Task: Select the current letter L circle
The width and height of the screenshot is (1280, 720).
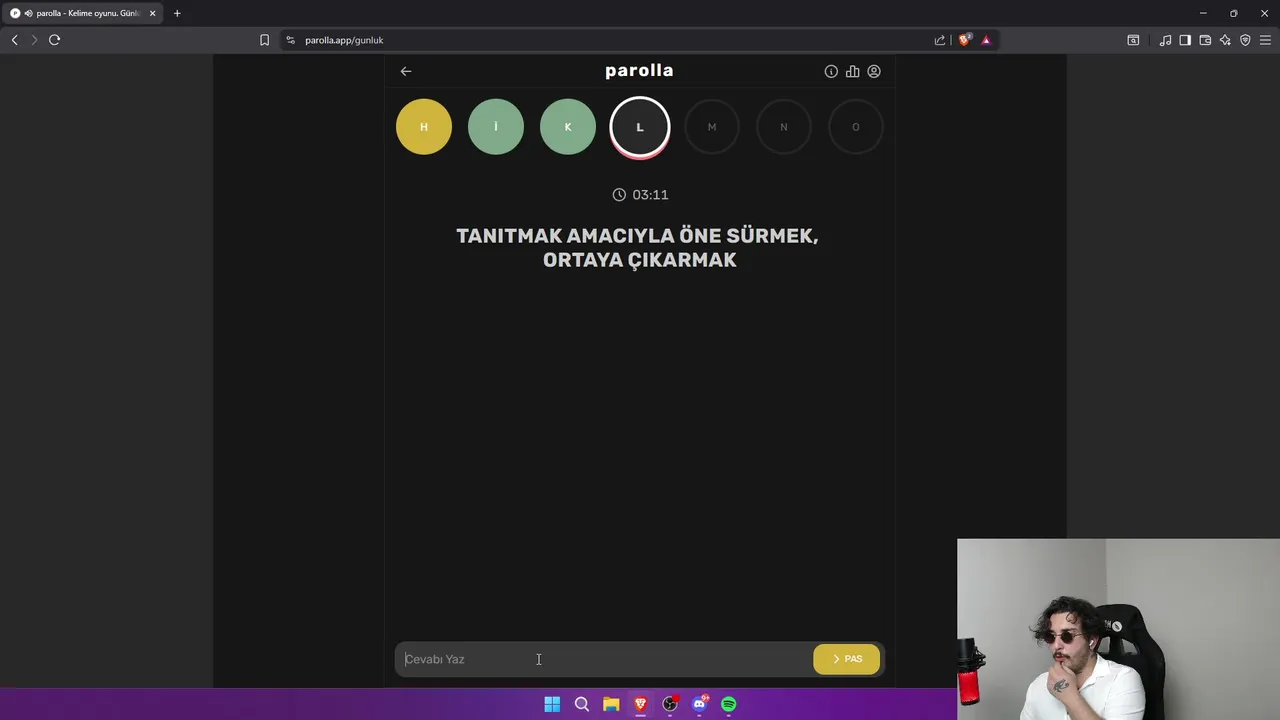Action: tap(640, 127)
